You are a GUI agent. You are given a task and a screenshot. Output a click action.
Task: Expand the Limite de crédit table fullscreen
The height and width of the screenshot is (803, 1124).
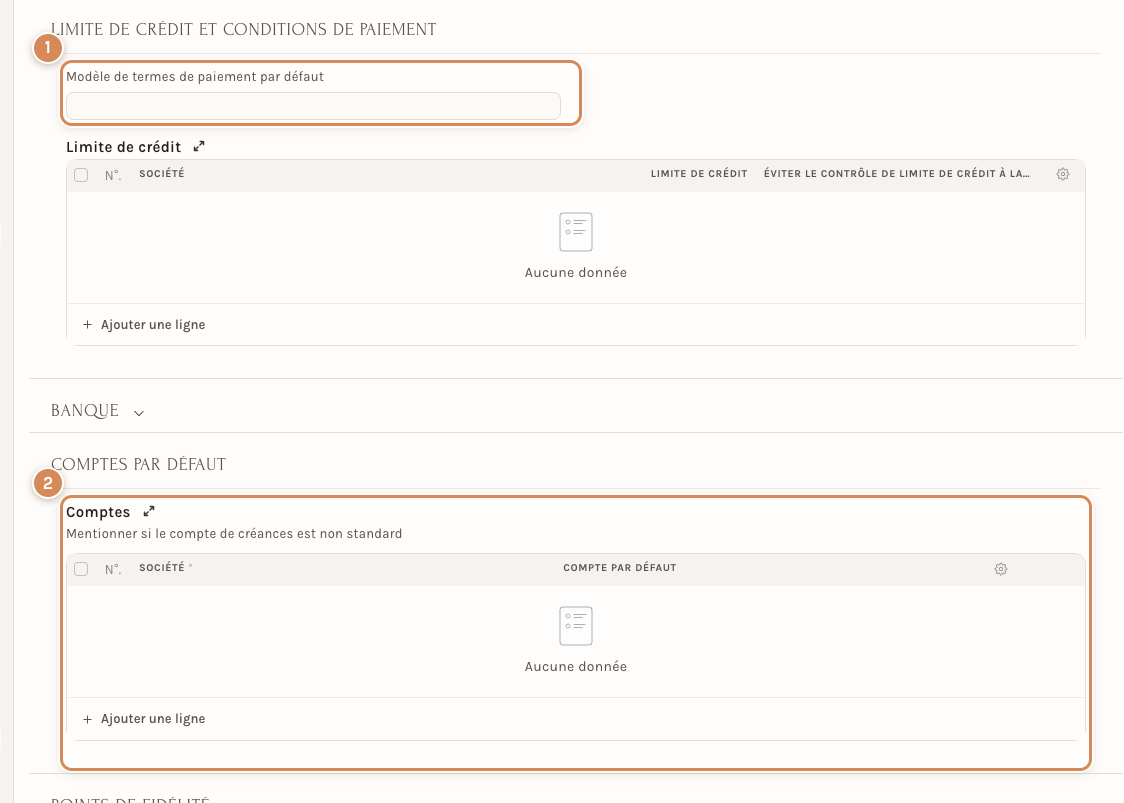point(199,146)
